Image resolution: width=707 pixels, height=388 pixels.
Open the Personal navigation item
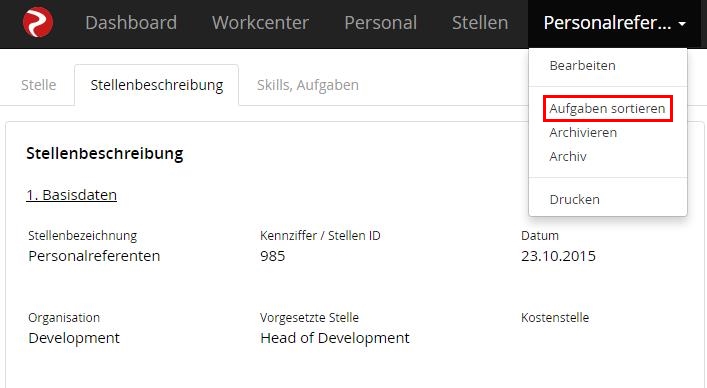point(381,23)
